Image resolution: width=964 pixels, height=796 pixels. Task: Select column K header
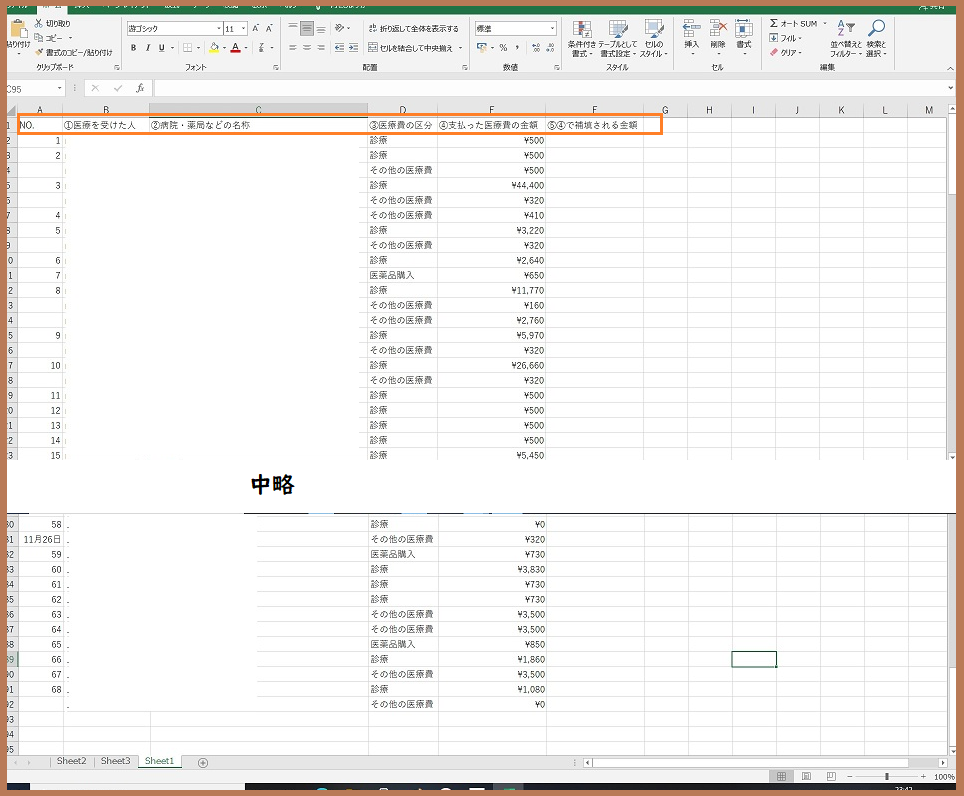click(x=841, y=110)
